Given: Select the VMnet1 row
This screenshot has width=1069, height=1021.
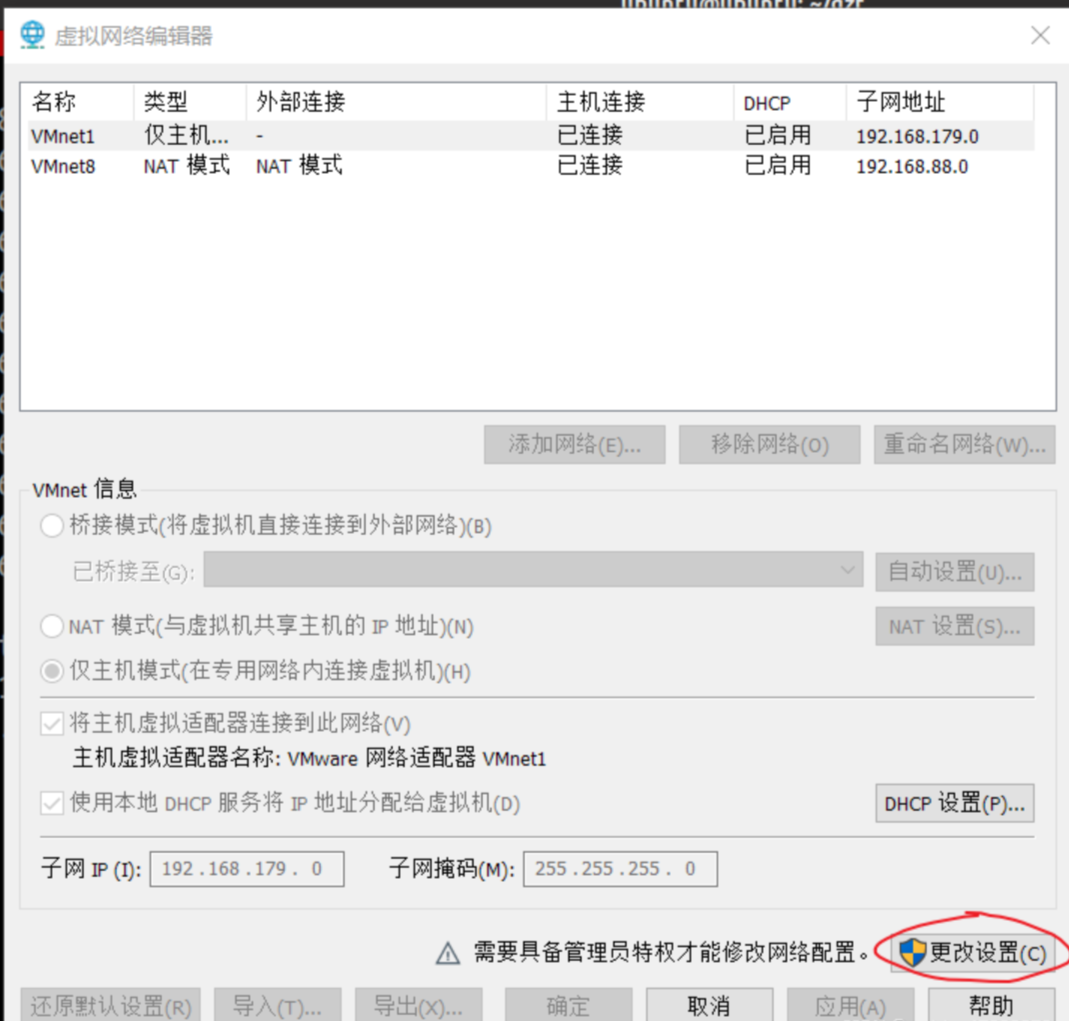Looking at the screenshot, I should point(530,136).
